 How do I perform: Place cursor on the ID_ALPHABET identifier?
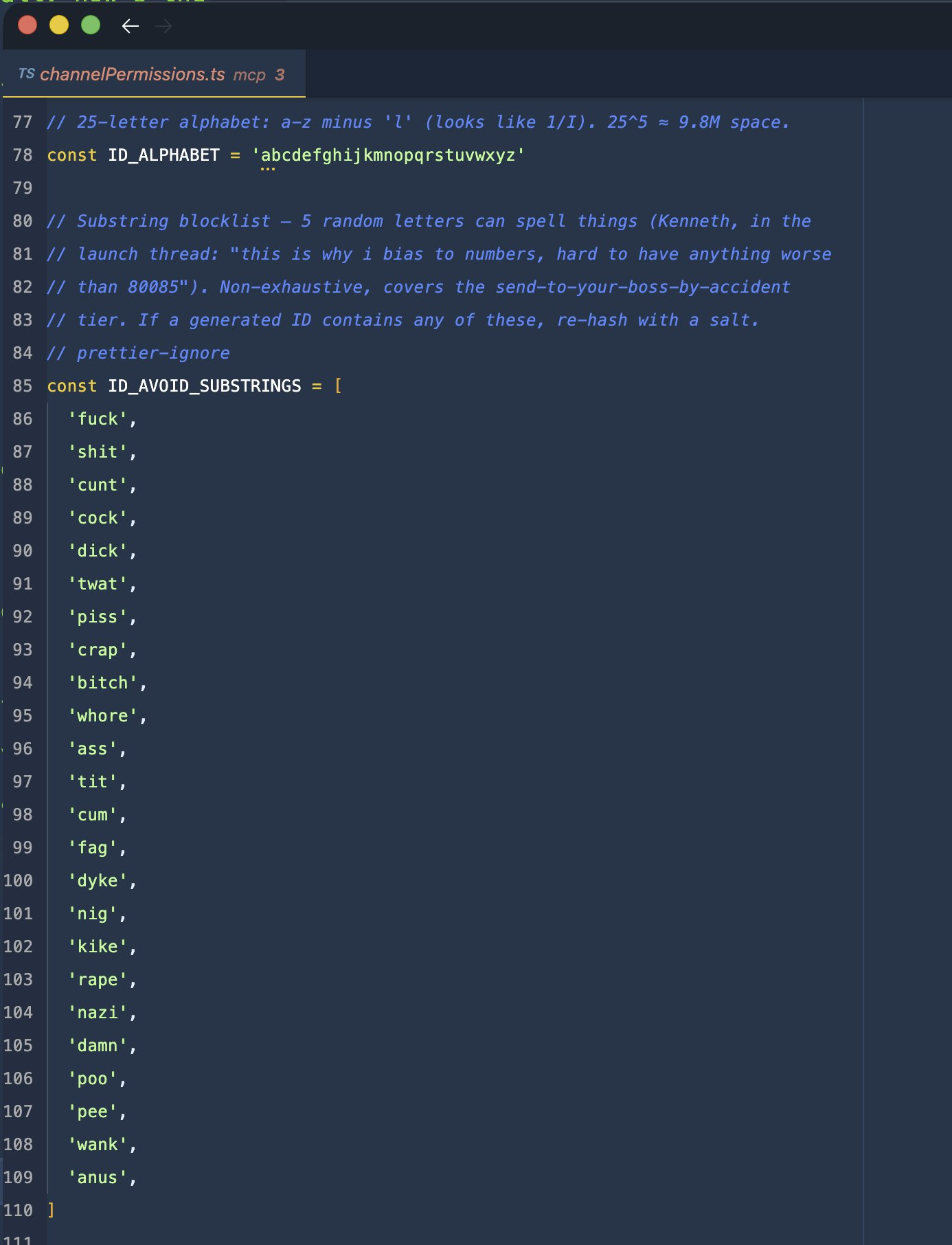(163, 155)
